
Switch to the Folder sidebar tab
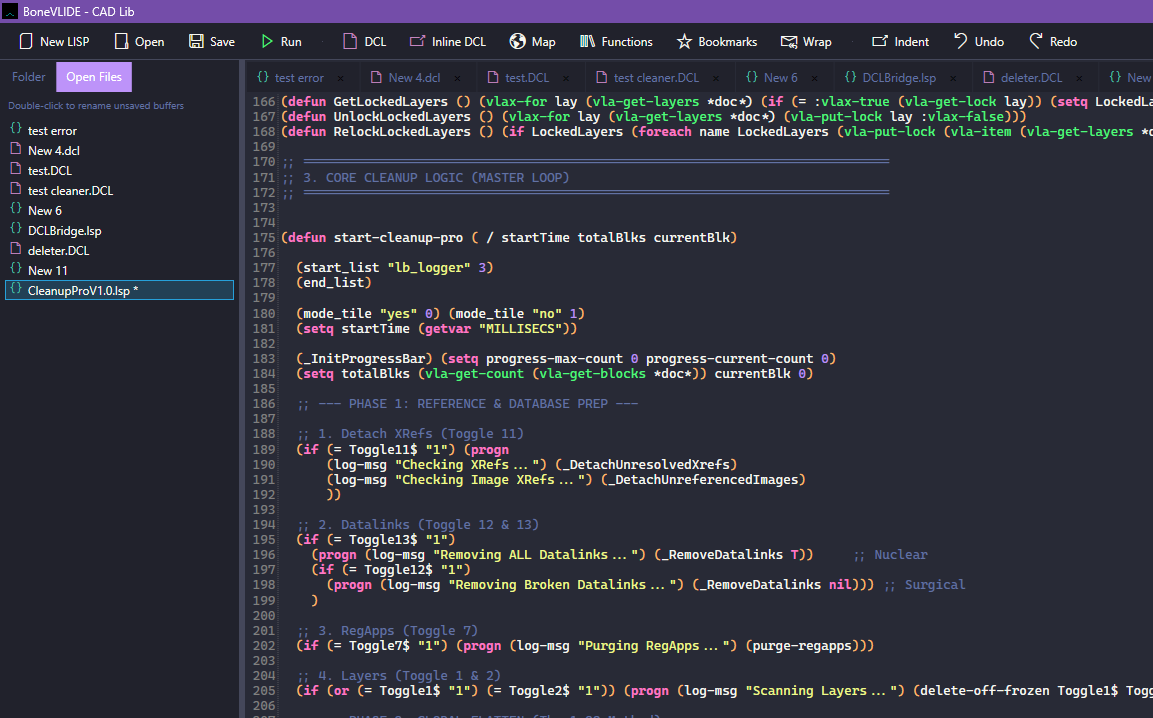point(29,77)
